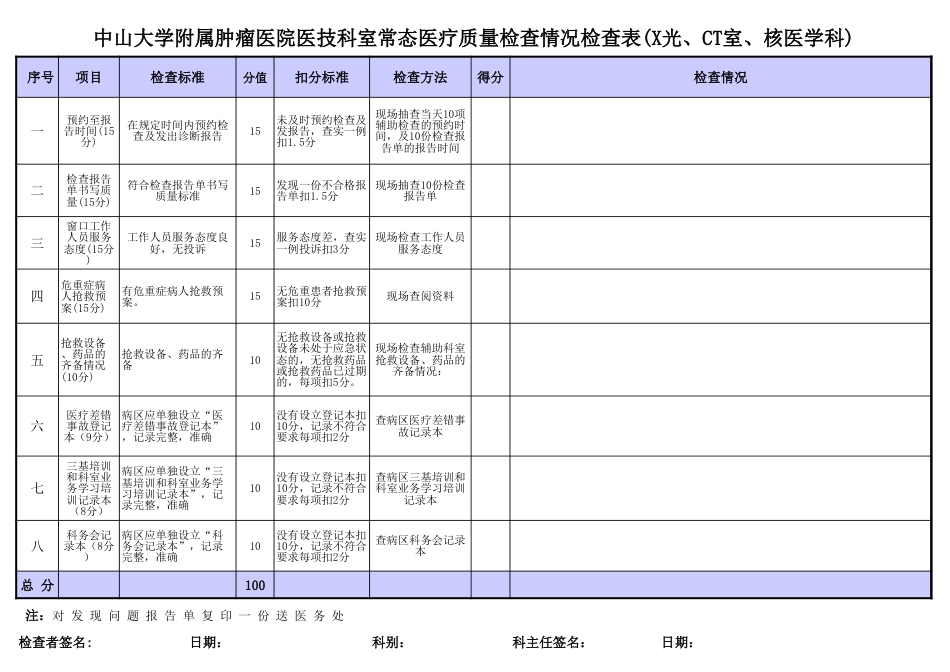This screenshot has width=950, height=672.
Task: Click 发现一份不合格报告单扣1.5分 cell
Action: click(x=322, y=190)
